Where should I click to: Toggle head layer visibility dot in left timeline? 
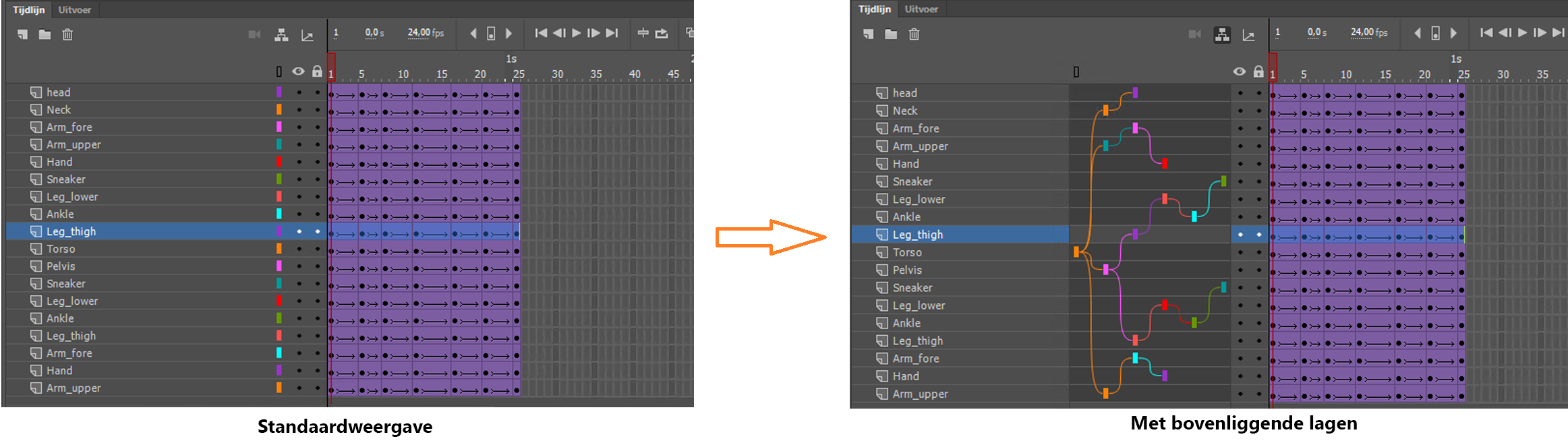[299, 92]
